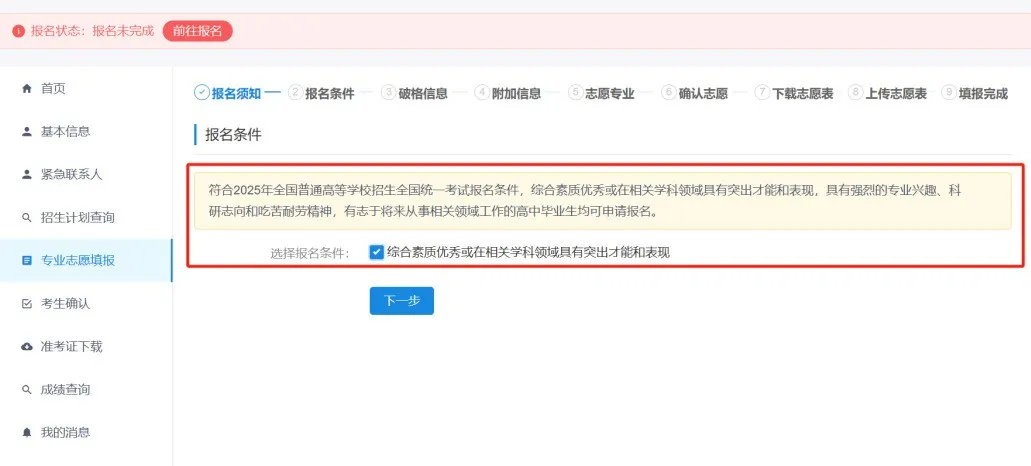
Task: Click the person icon beside 紧急联系人
Action: 27,175
